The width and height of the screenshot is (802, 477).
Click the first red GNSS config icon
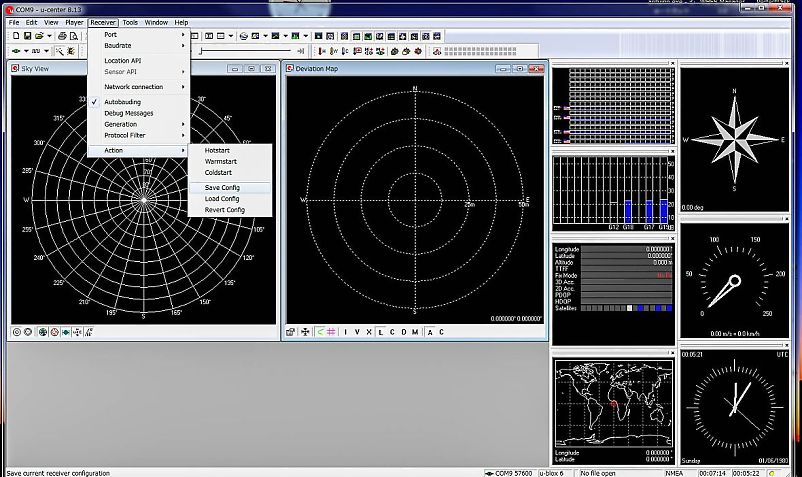tap(357, 51)
